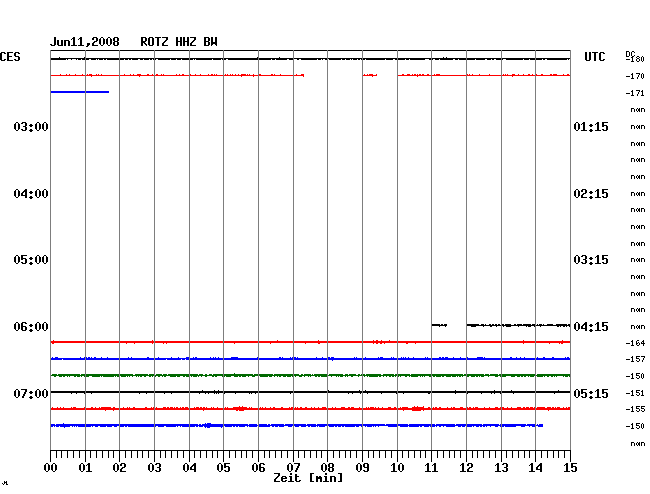Click the "13" minute tick label
This screenshot has width=650, height=494.
coord(501,467)
